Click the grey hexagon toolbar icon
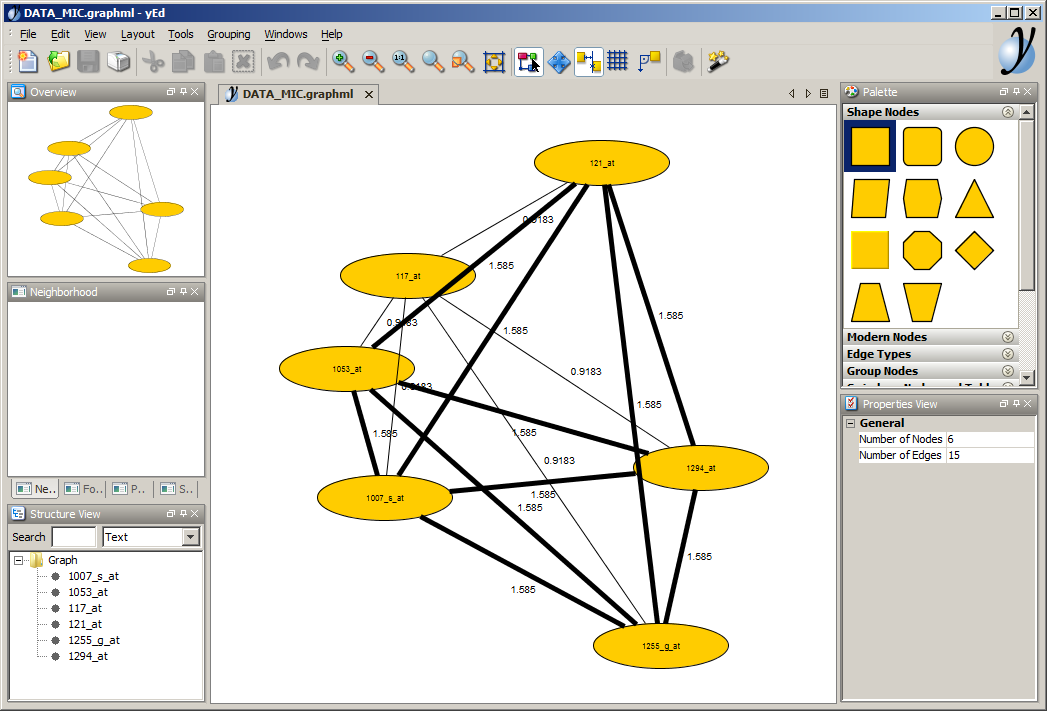Viewport: 1047px width, 711px height. [x=683, y=61]
